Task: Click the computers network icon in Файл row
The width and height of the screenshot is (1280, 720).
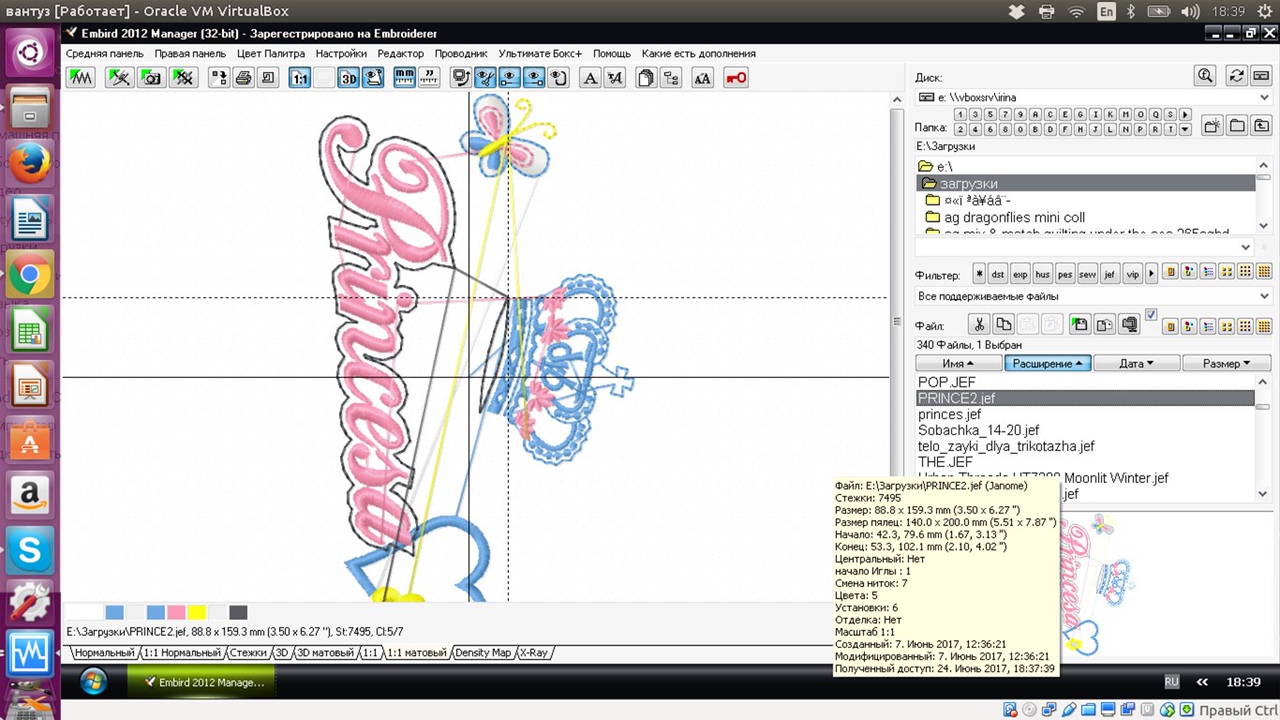Action: point(1129,325)
